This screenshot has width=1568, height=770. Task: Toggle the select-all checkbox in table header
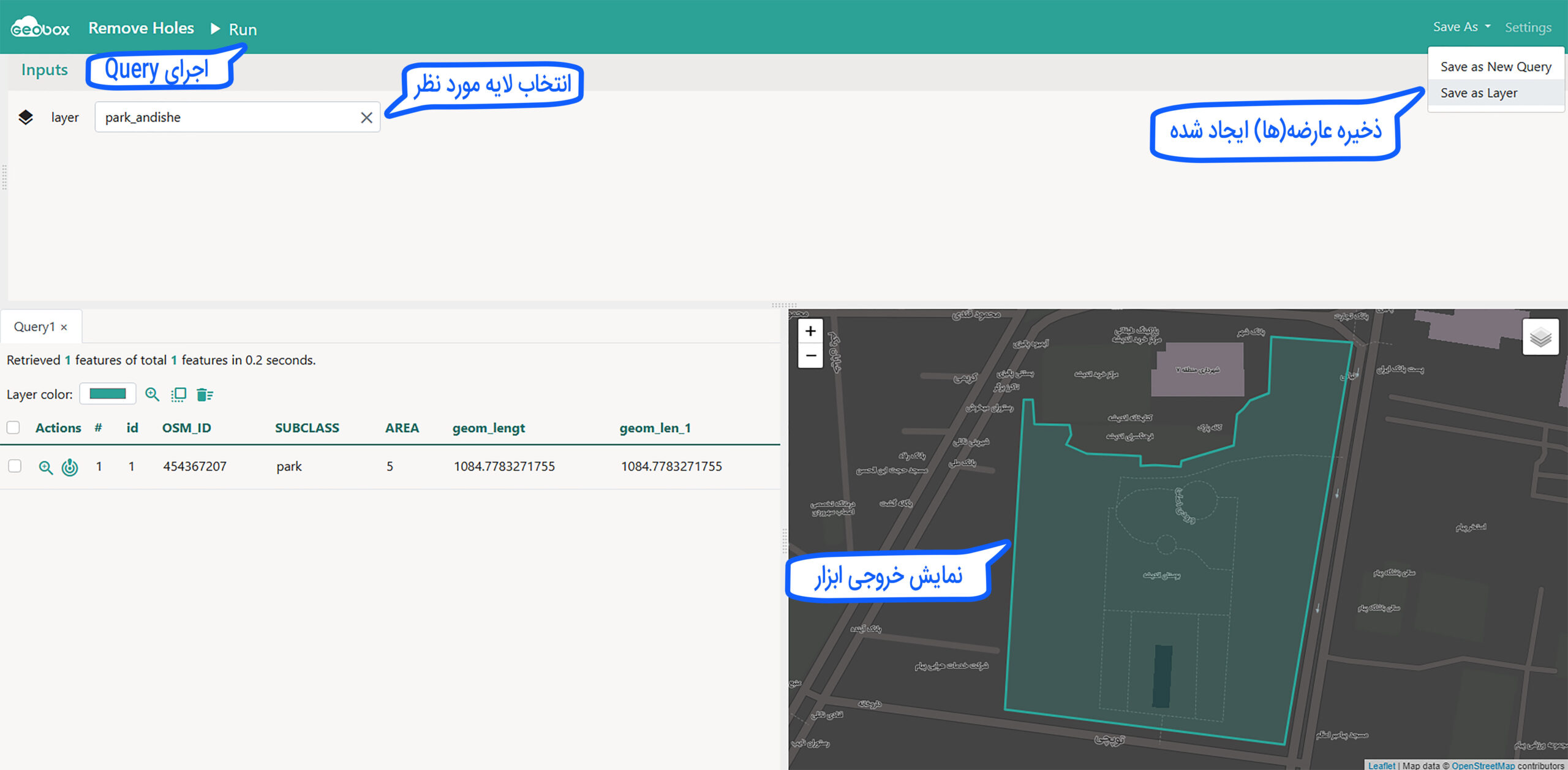(x=13, y=428)
